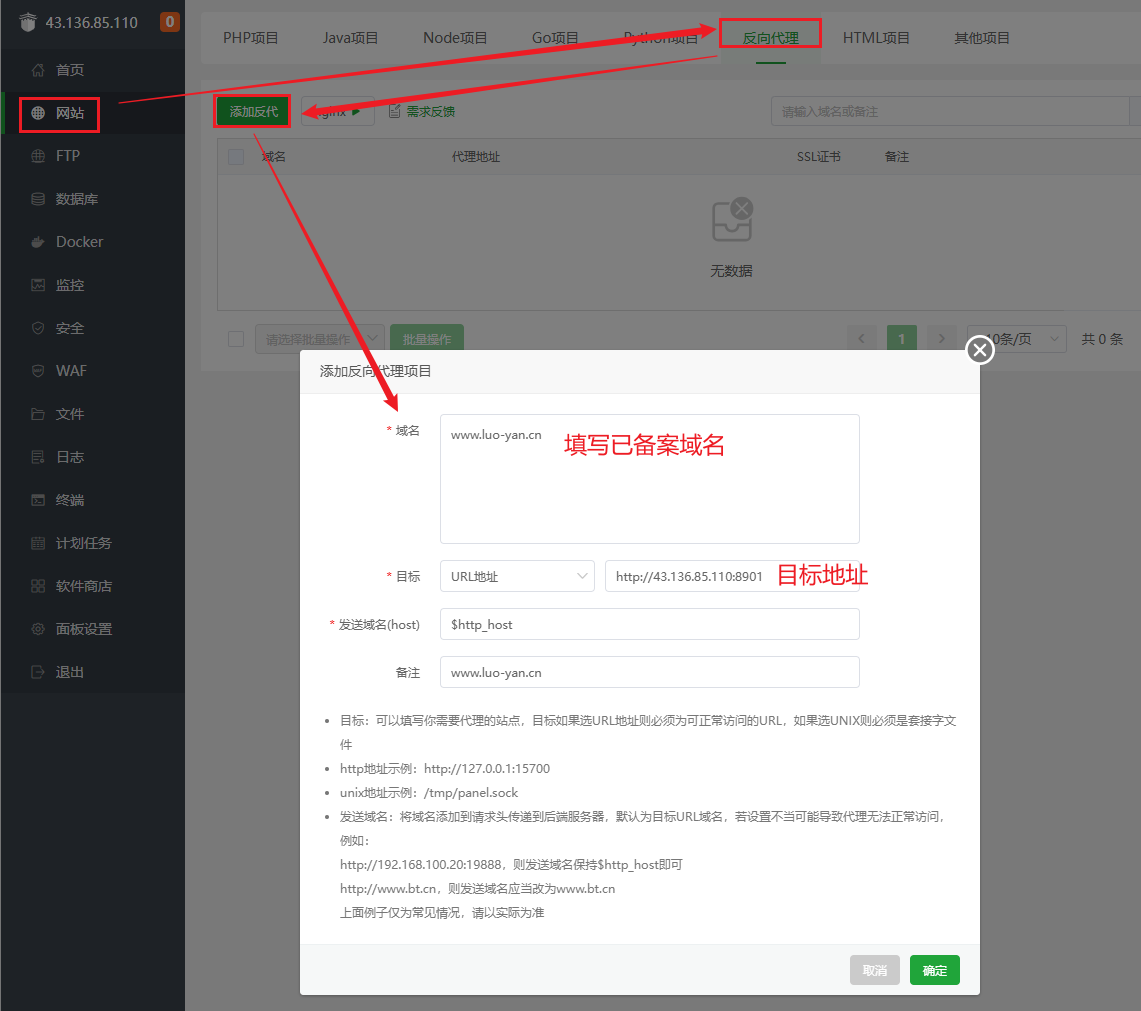Image resolution: width=1141 pixels, height=1011 pixels.
Task: Open the 条/页 page size dropdown
Action: [x=1016, y=338]
